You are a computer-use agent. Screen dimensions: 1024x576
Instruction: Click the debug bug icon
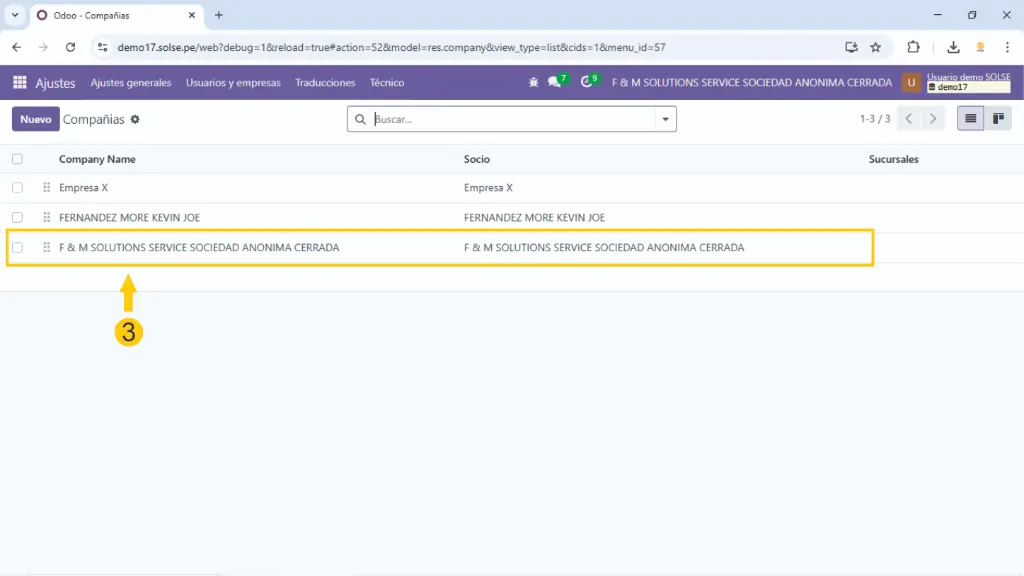pos(533,83)
